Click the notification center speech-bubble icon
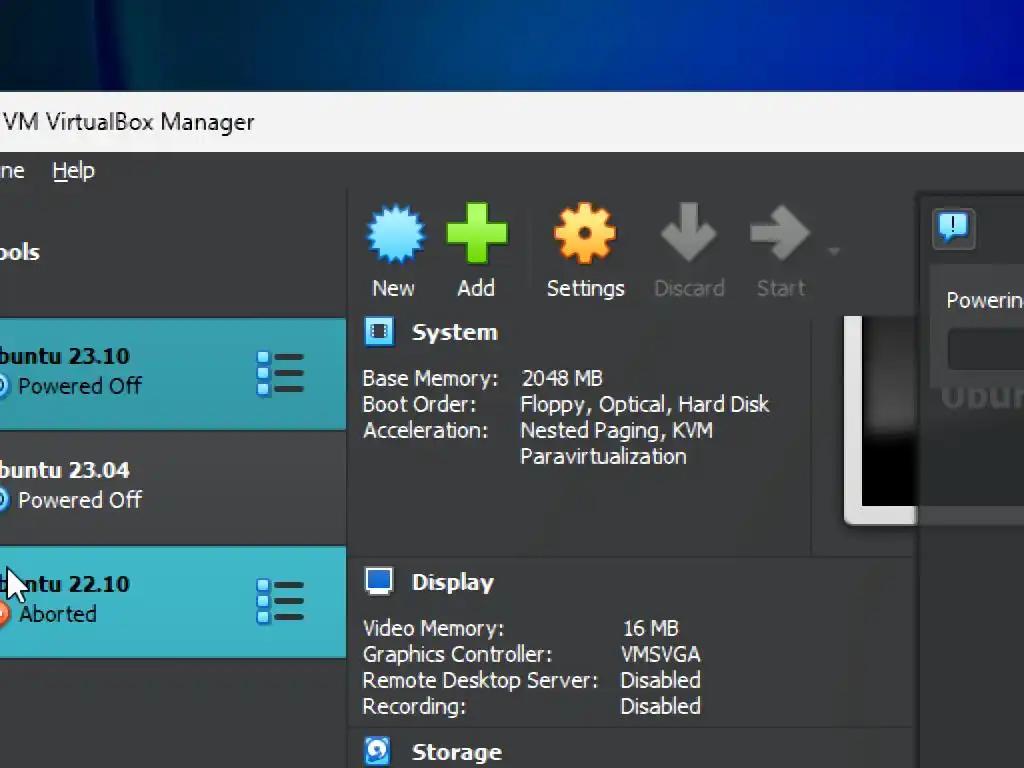 pyautogui.click(x=953, y=229)
